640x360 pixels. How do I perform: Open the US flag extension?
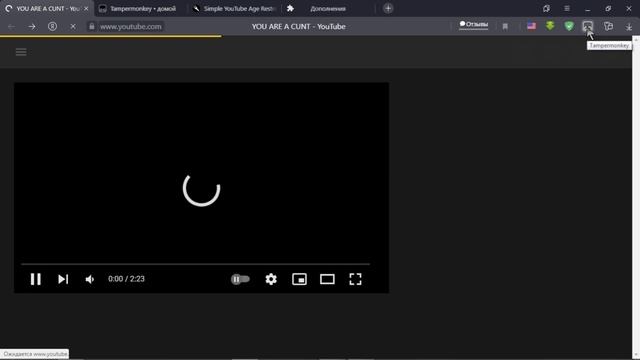pos(531,26)
